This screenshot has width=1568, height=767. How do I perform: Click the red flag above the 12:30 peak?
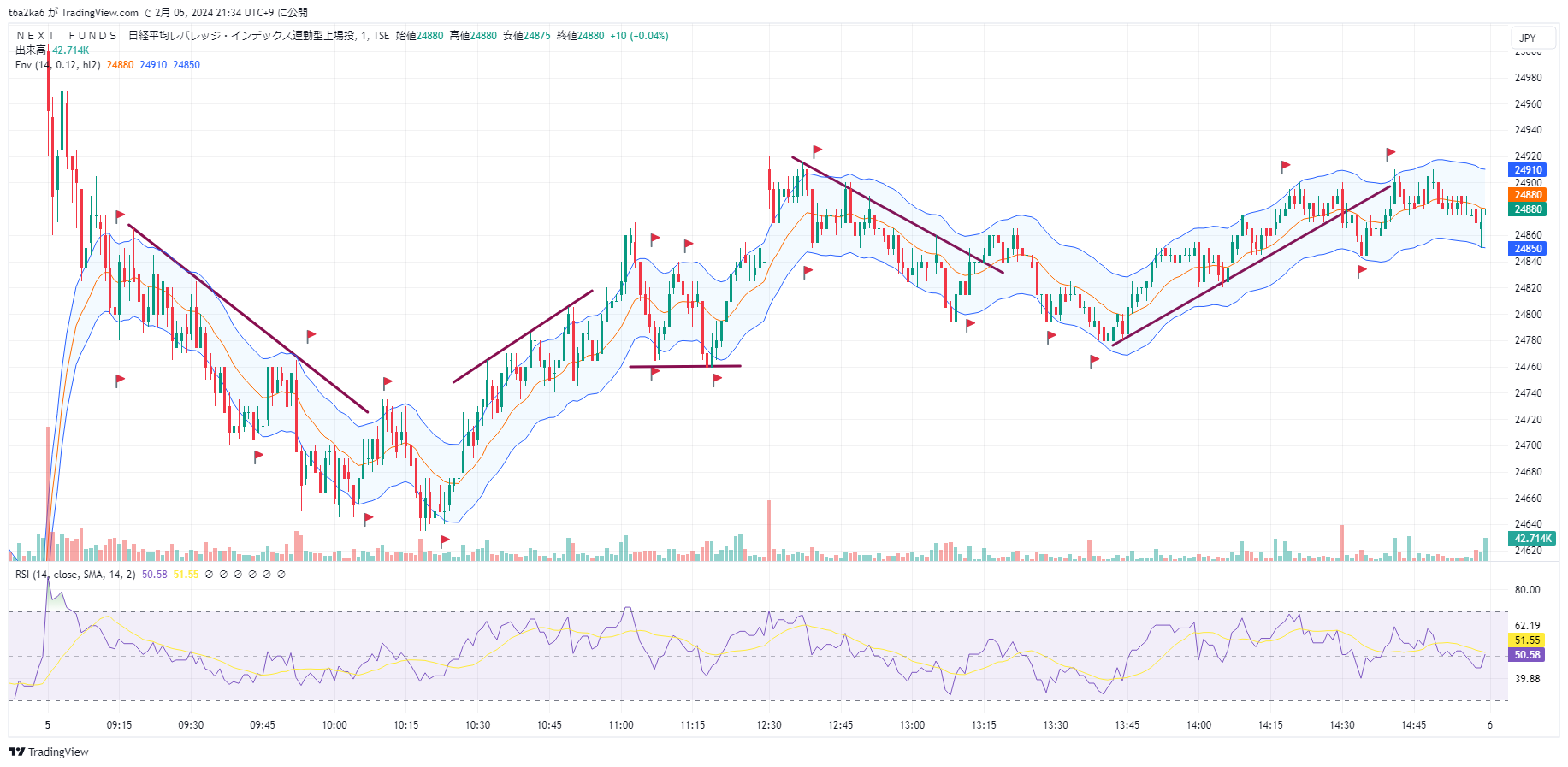[817, 151]
